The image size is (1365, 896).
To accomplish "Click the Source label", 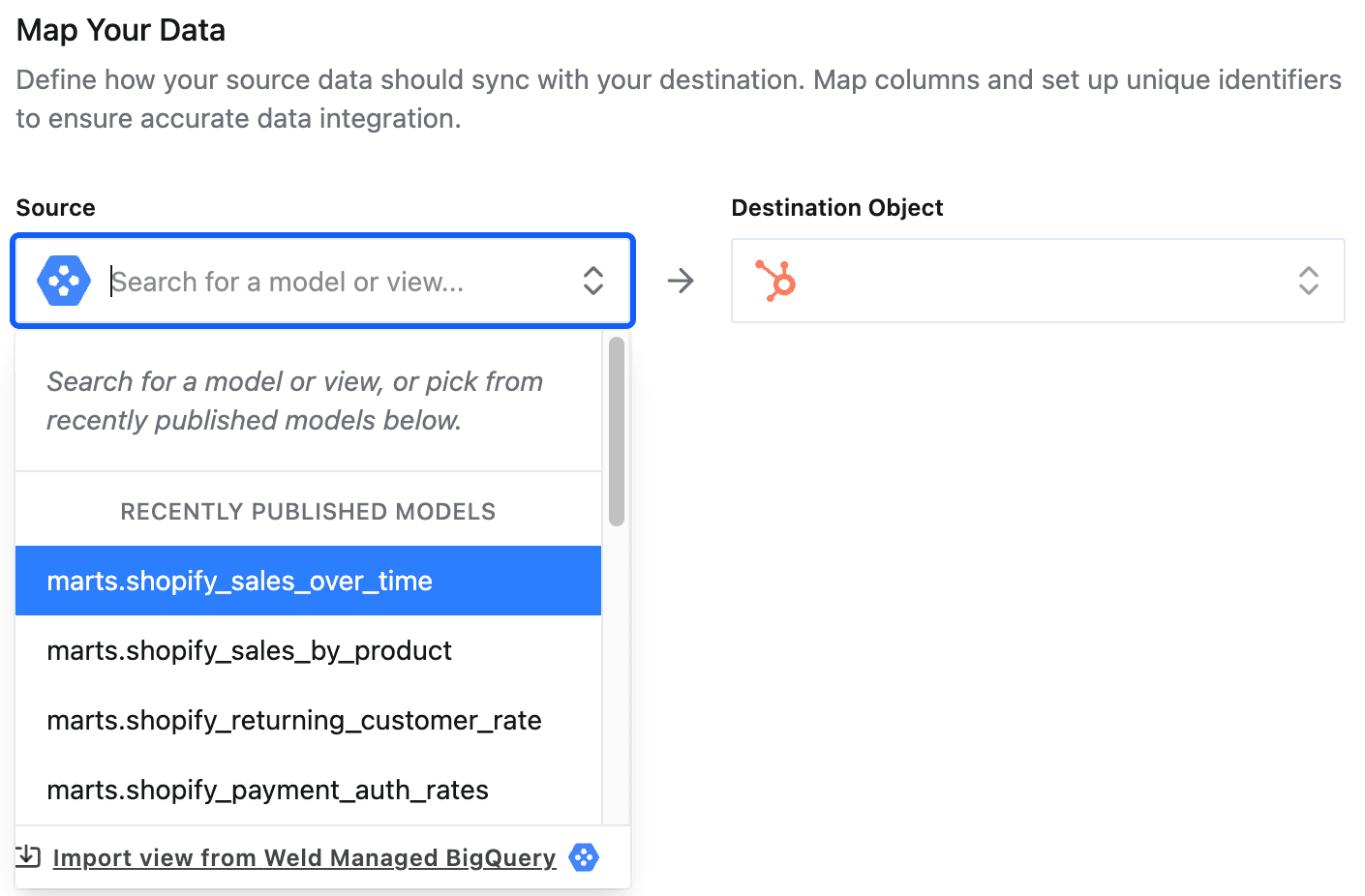I will coord(56,208).
